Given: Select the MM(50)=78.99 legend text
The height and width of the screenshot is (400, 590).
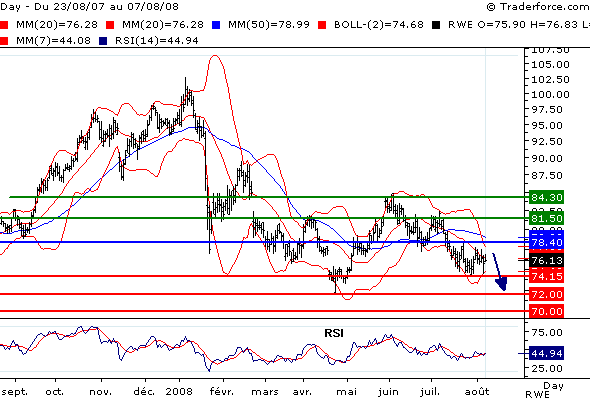Looking at the screenshot, I should (x=269, y=25).
